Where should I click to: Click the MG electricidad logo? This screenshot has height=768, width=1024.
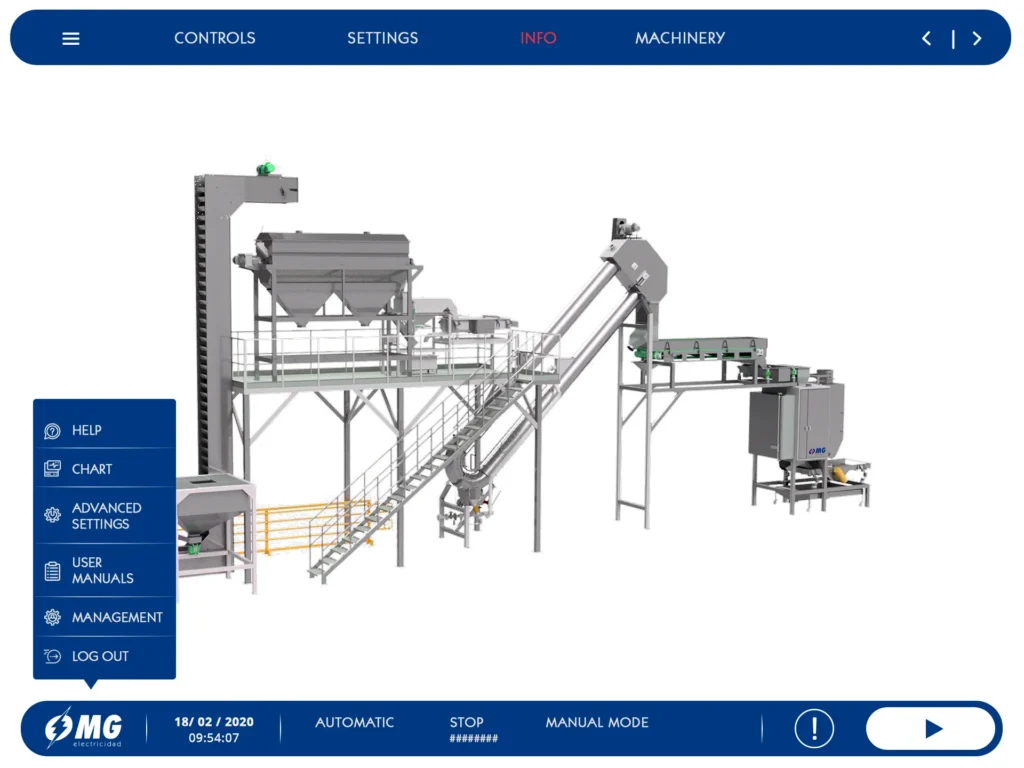[x=83, y=728]
